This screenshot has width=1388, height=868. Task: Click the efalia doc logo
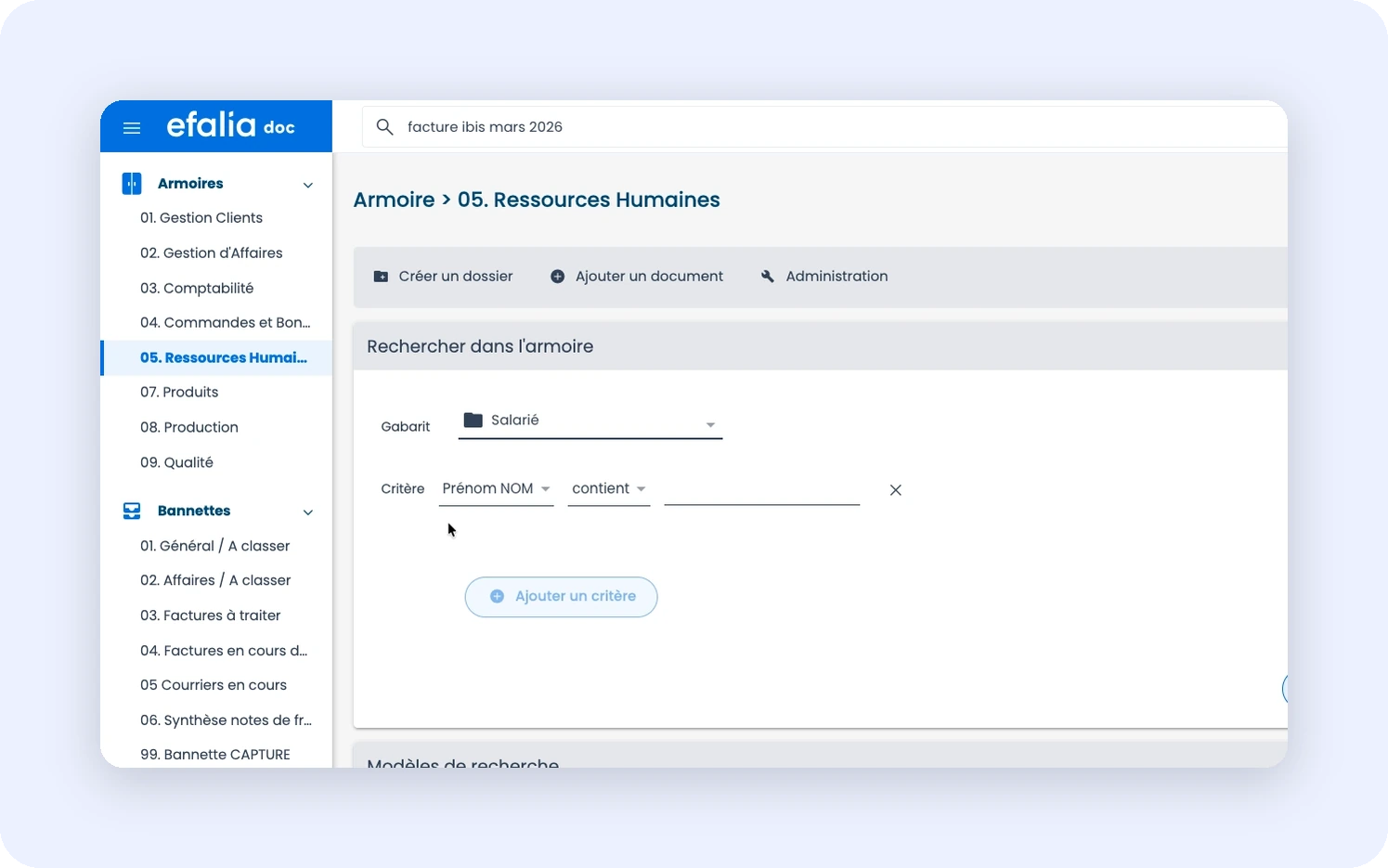click(230, 125)
